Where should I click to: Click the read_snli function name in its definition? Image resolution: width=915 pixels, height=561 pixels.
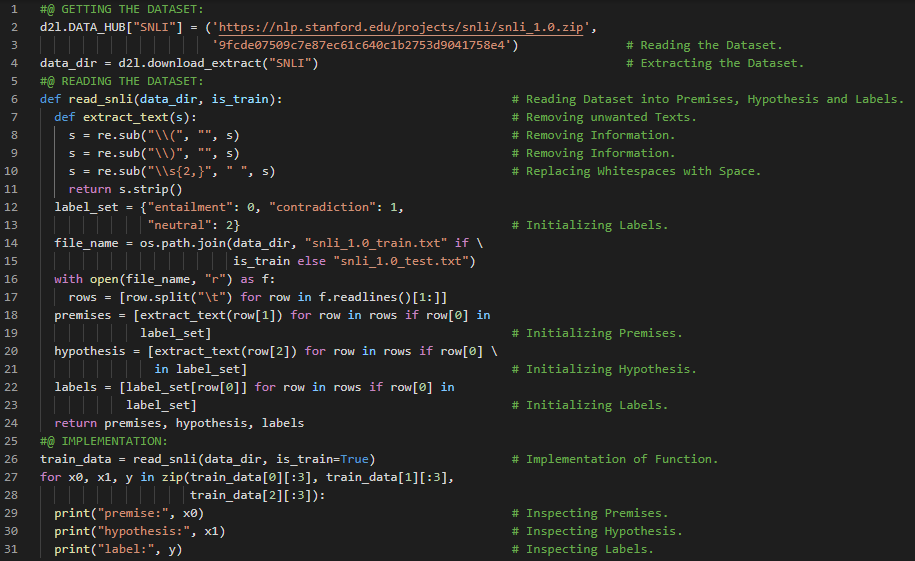pos(100,99)
